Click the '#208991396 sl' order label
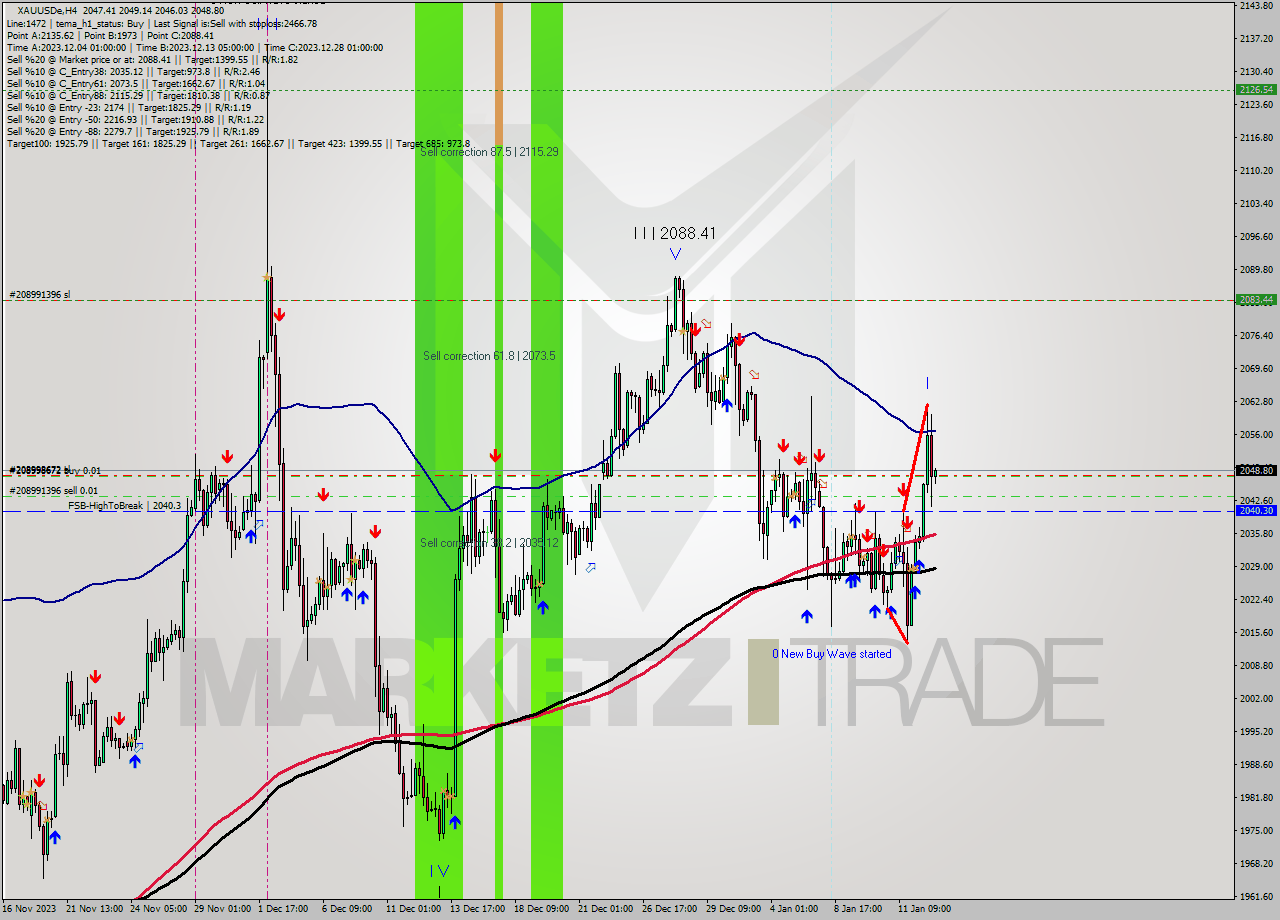 (40, 295)
